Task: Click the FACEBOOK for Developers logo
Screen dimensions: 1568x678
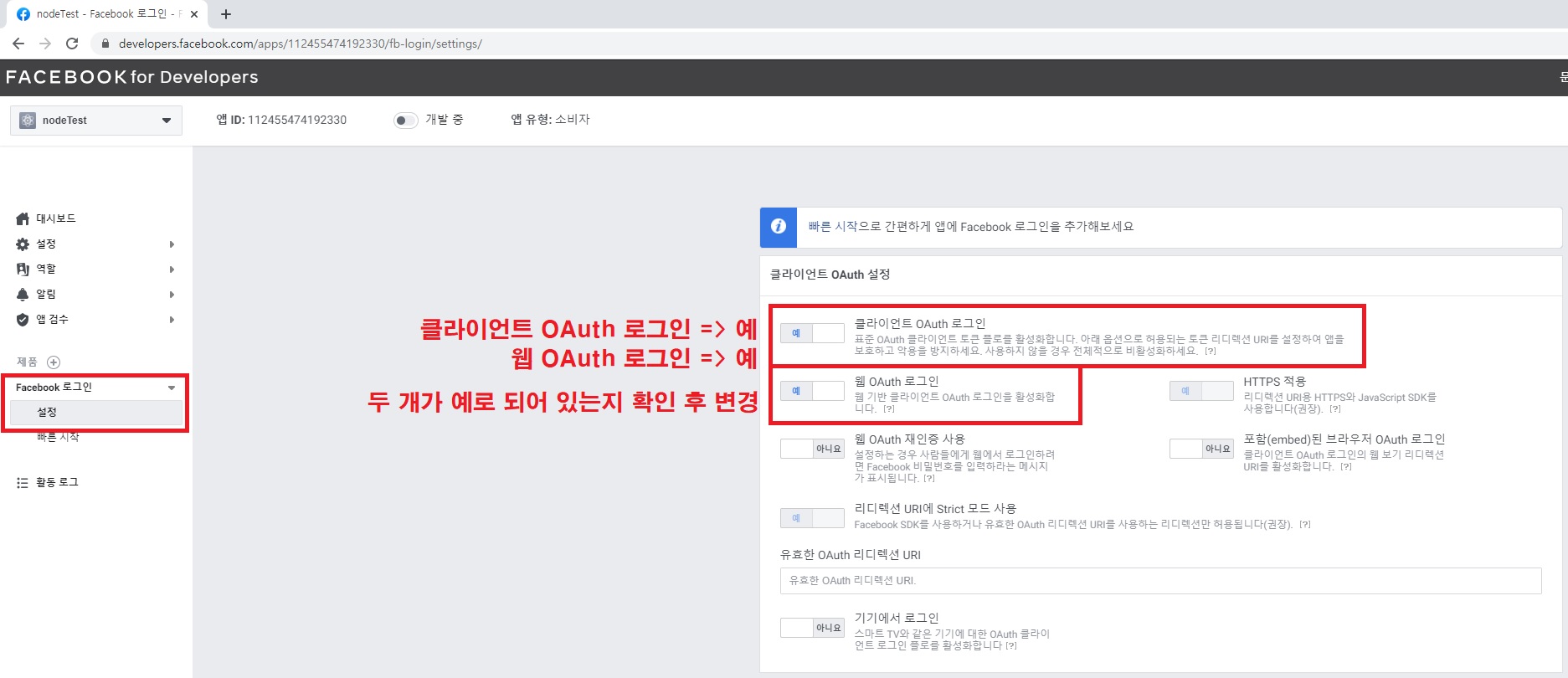Action: pyautogui.click(x=131, y=77)
